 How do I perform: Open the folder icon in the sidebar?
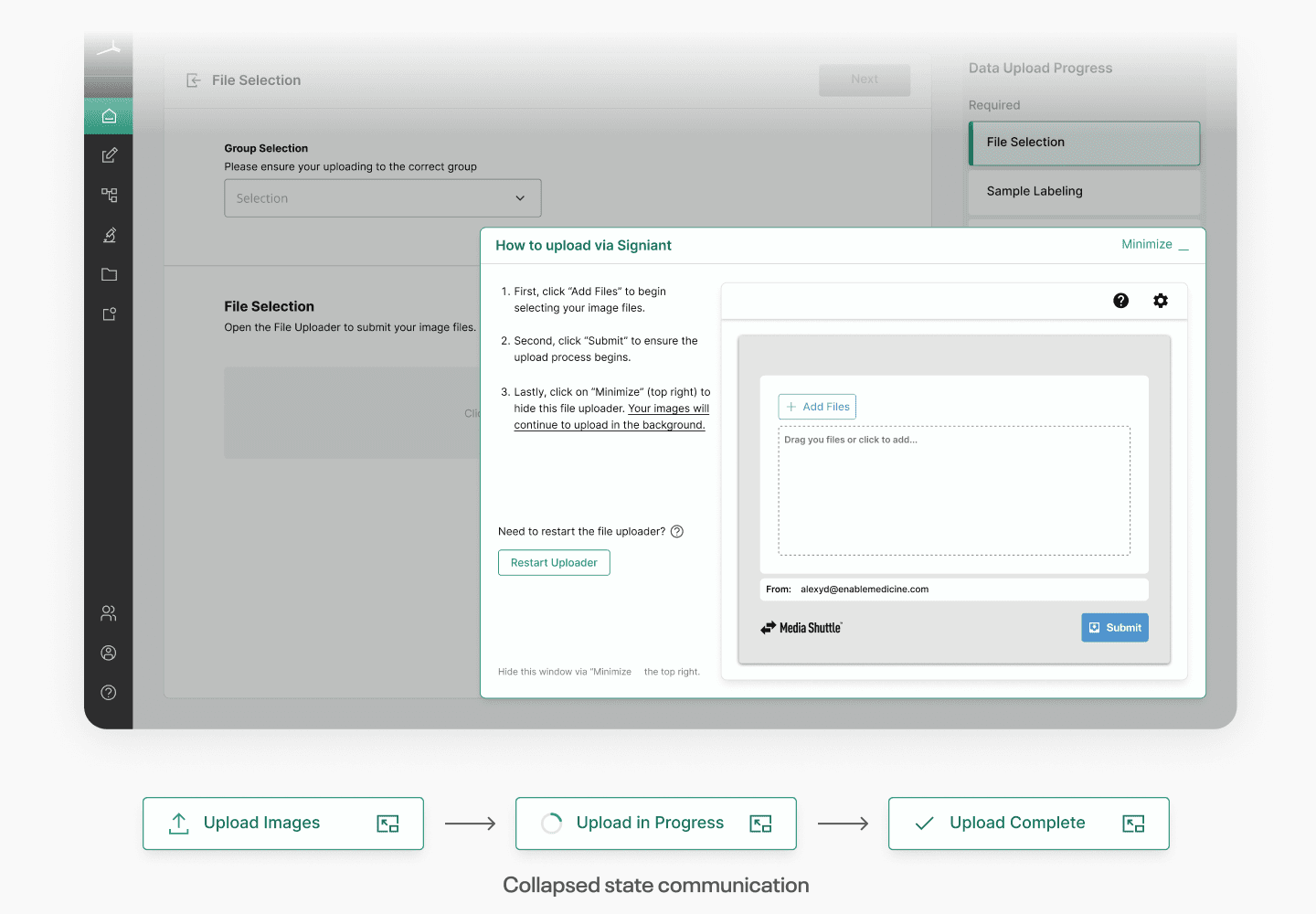[109, 274]
